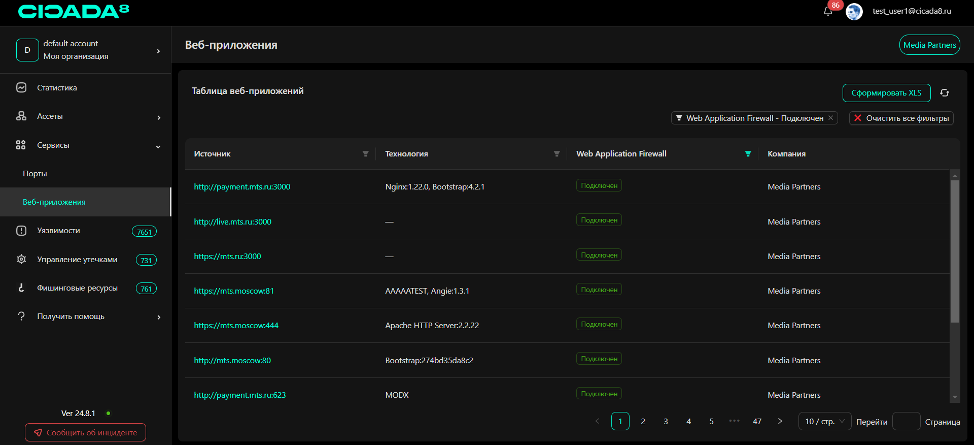Open the page size dropdown 10 / стр.

825,422
